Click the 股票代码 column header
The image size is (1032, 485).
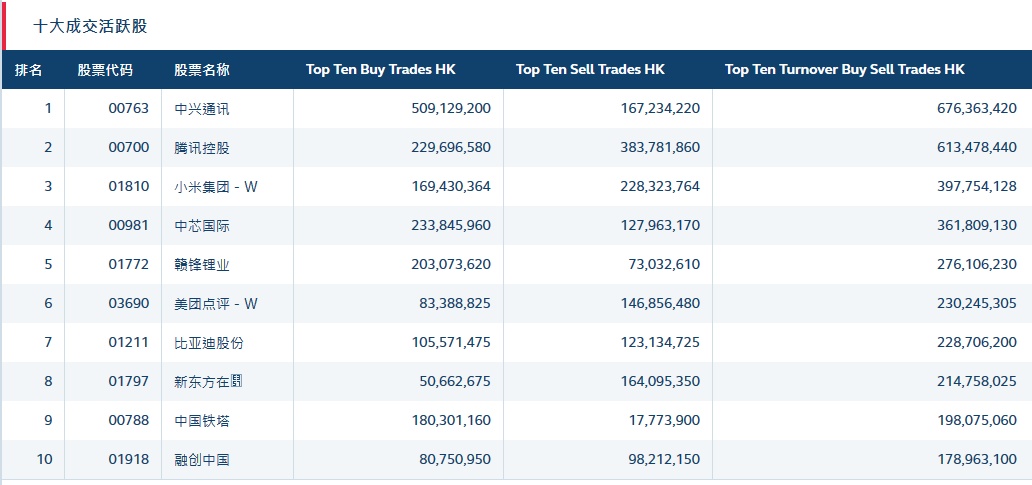tap(105, 70)
